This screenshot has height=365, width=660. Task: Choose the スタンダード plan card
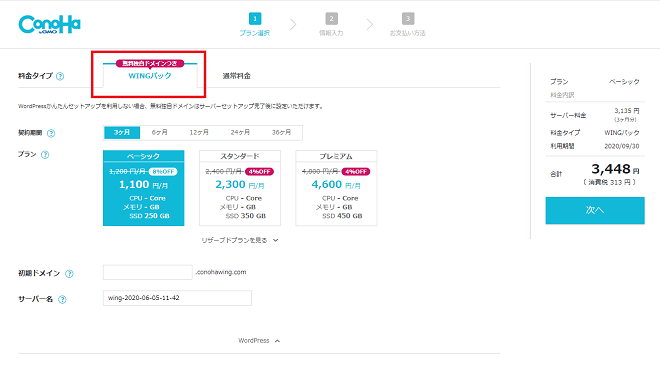(240, 188)
